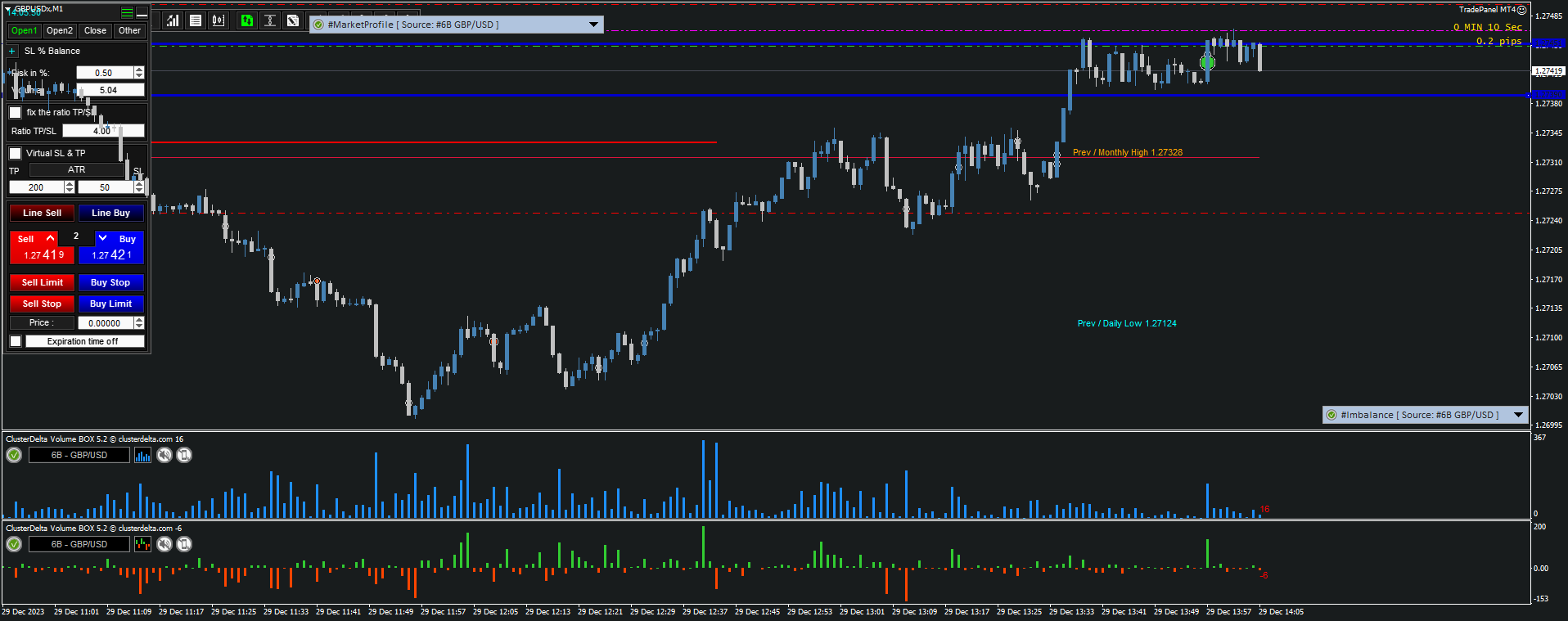Mute sound in the blue volume panel

click(x=164, y=455)
